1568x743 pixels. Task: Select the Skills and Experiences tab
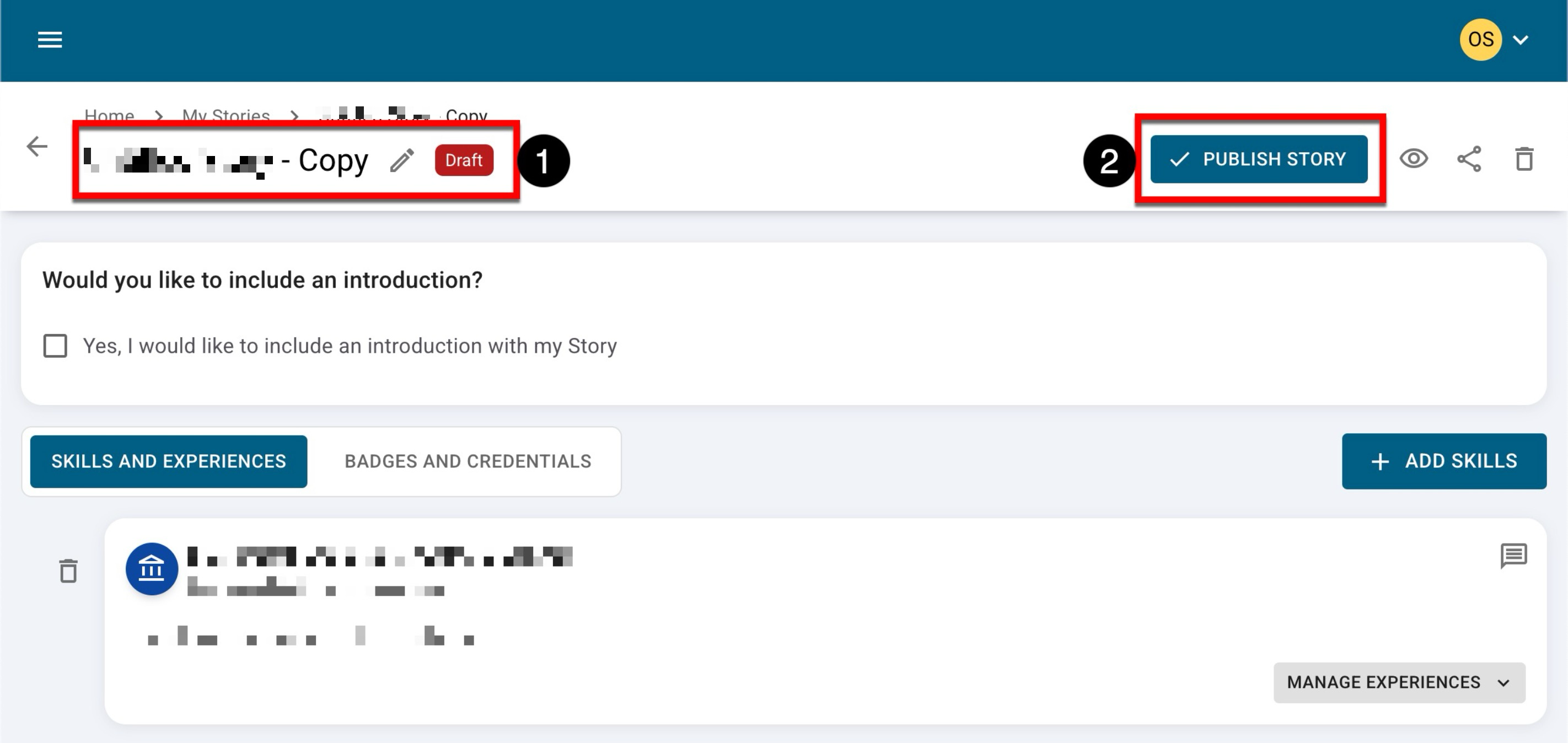169,461
